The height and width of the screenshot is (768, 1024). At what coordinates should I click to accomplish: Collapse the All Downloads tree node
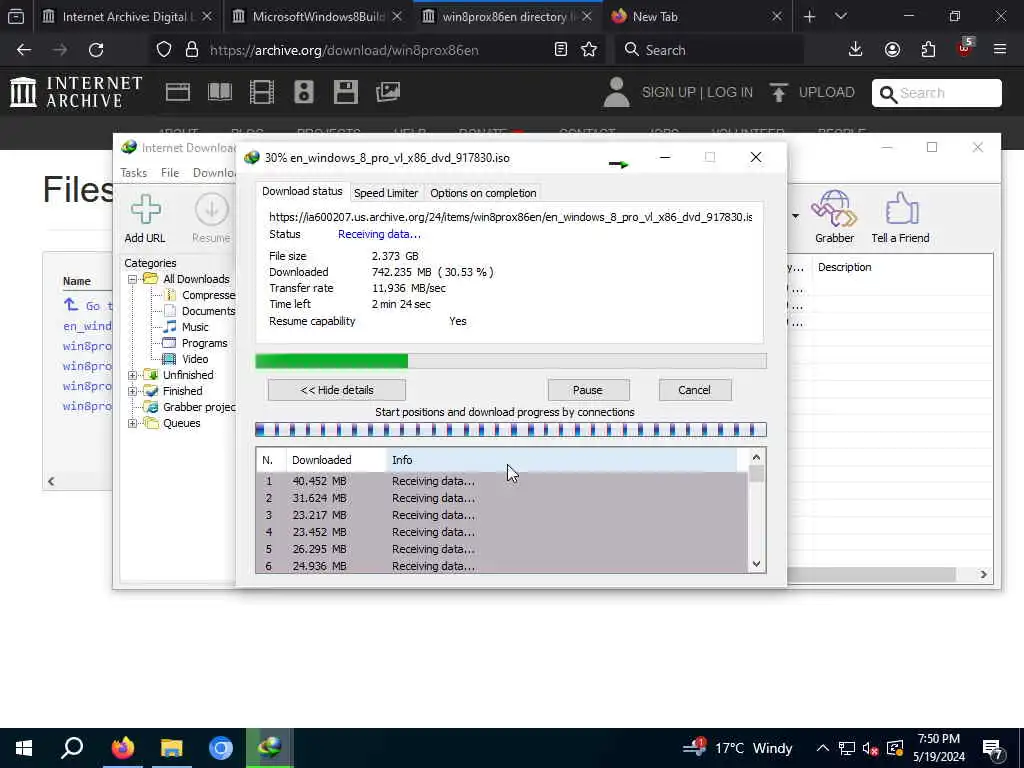[x=132, y=280]
